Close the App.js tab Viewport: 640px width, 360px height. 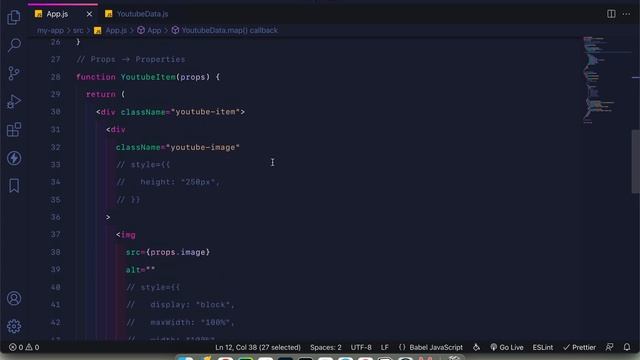point(89,14)
